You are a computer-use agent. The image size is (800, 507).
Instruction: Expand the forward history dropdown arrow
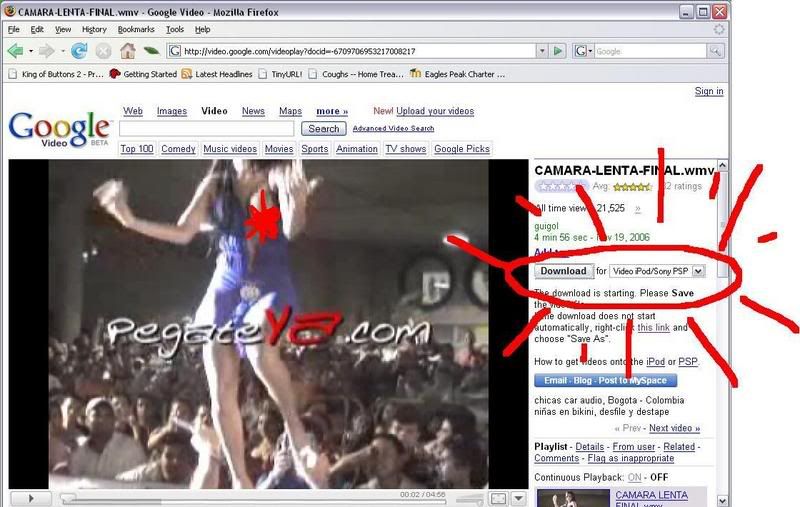(x=62, y=51)
